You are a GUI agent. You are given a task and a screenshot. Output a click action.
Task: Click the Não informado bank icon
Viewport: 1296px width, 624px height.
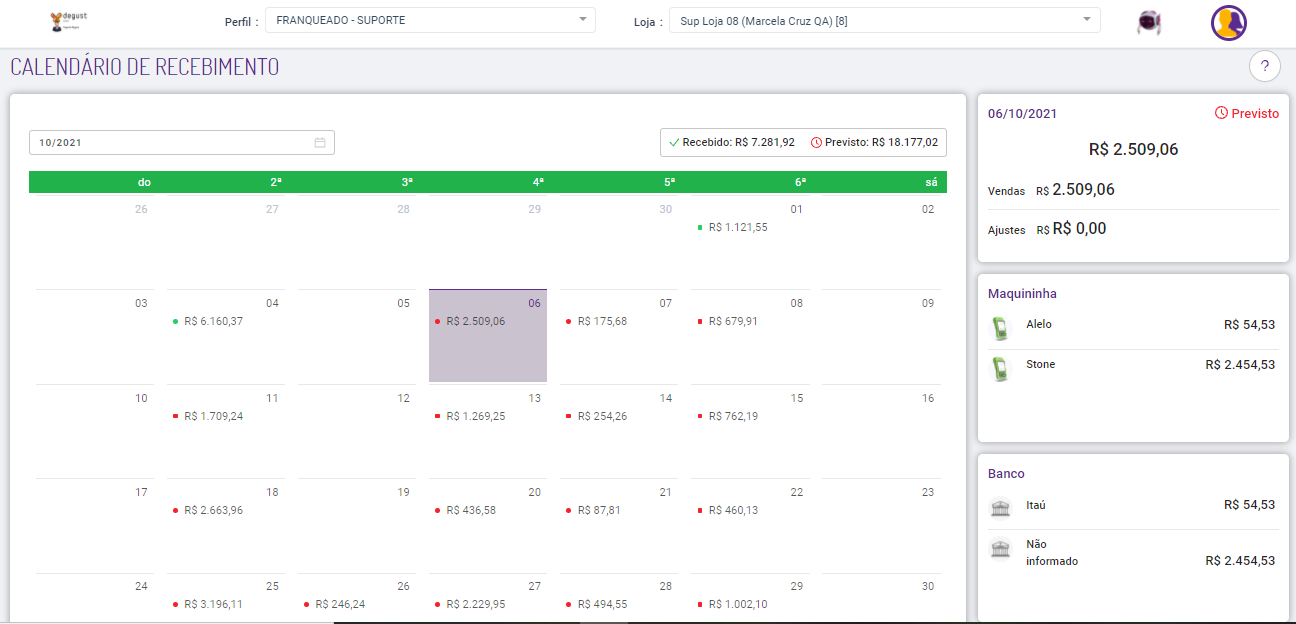pos(1000,549)
